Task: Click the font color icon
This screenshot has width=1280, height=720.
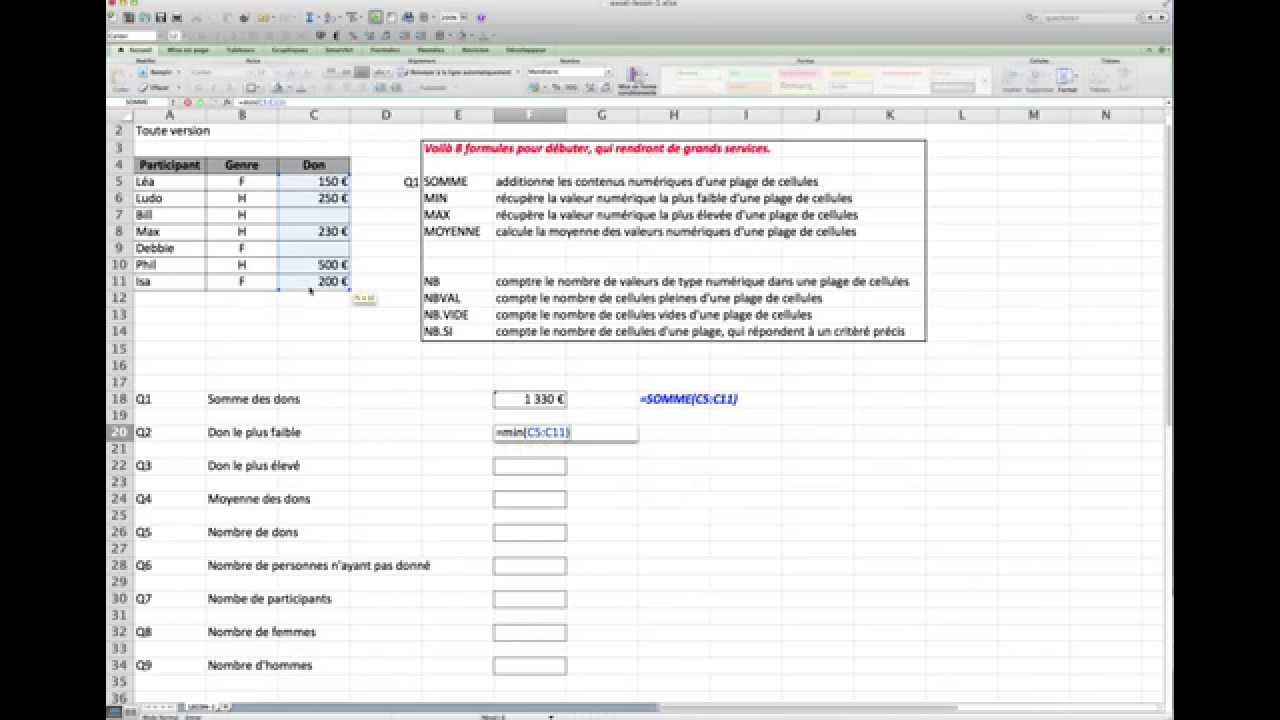Action: (x=302, y=88)
